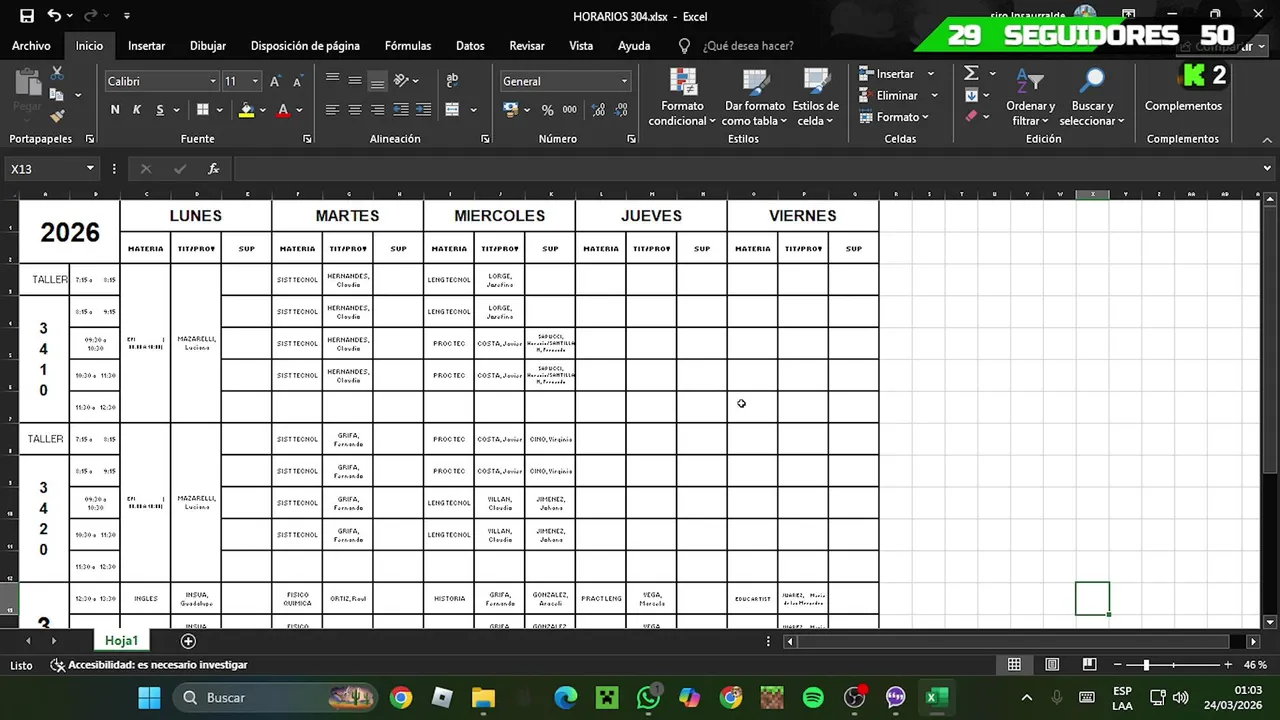This screenshot has height=720, width=1280.
Task: Open WhatsApp from the taskbar
Action: [648, 697]
